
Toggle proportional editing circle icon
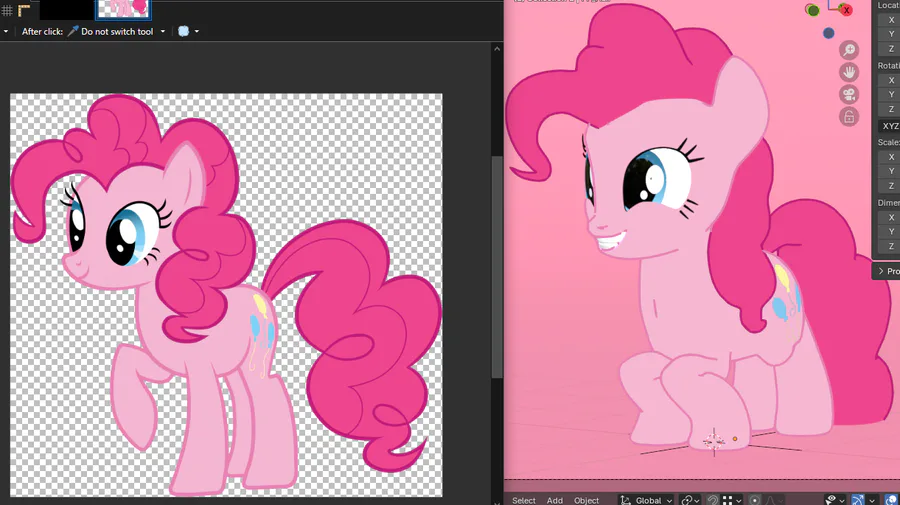[755, 500]
